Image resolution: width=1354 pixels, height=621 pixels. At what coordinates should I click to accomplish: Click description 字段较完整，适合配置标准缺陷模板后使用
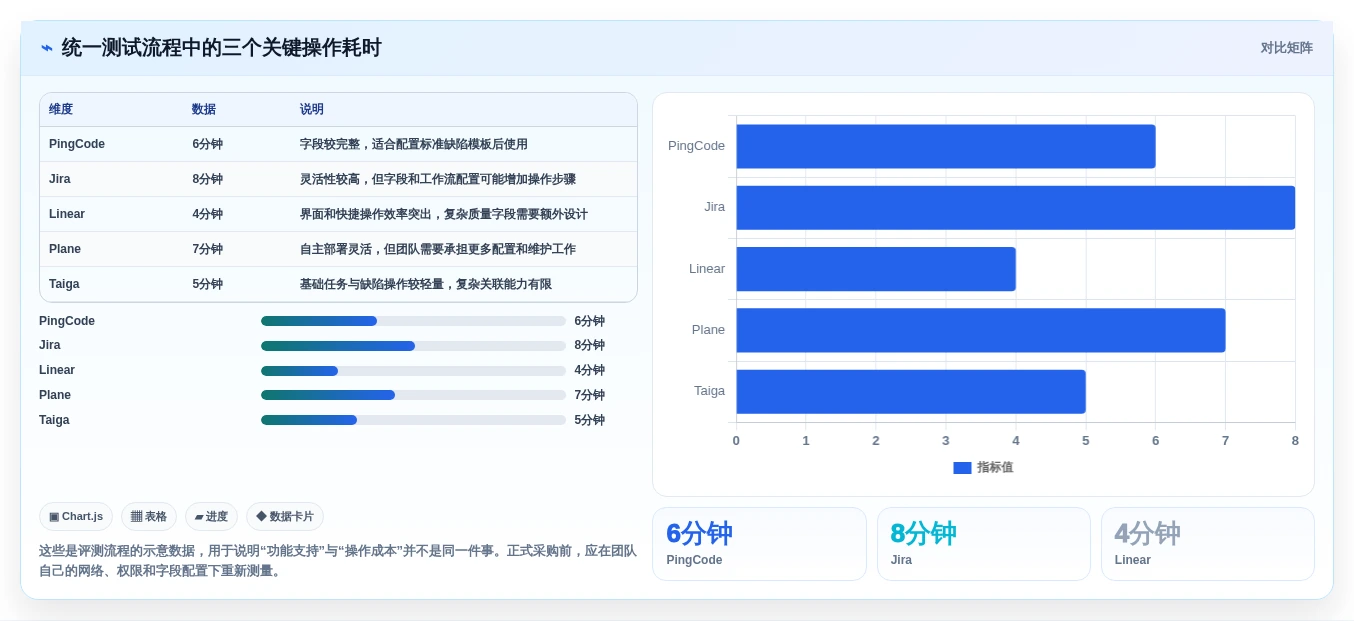414,144
